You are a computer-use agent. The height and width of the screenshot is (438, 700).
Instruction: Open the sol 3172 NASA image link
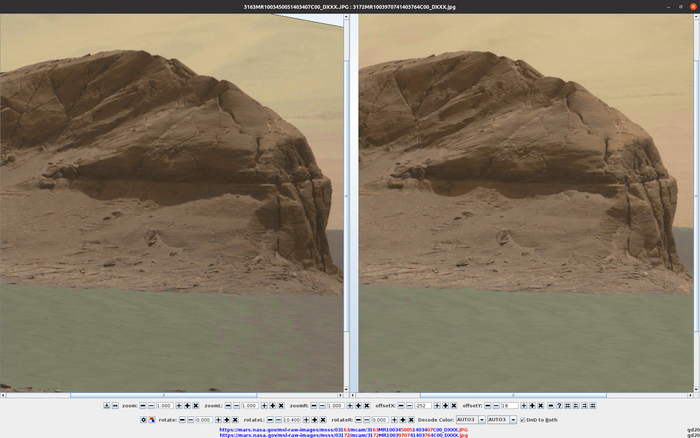(x=343, y=435)
